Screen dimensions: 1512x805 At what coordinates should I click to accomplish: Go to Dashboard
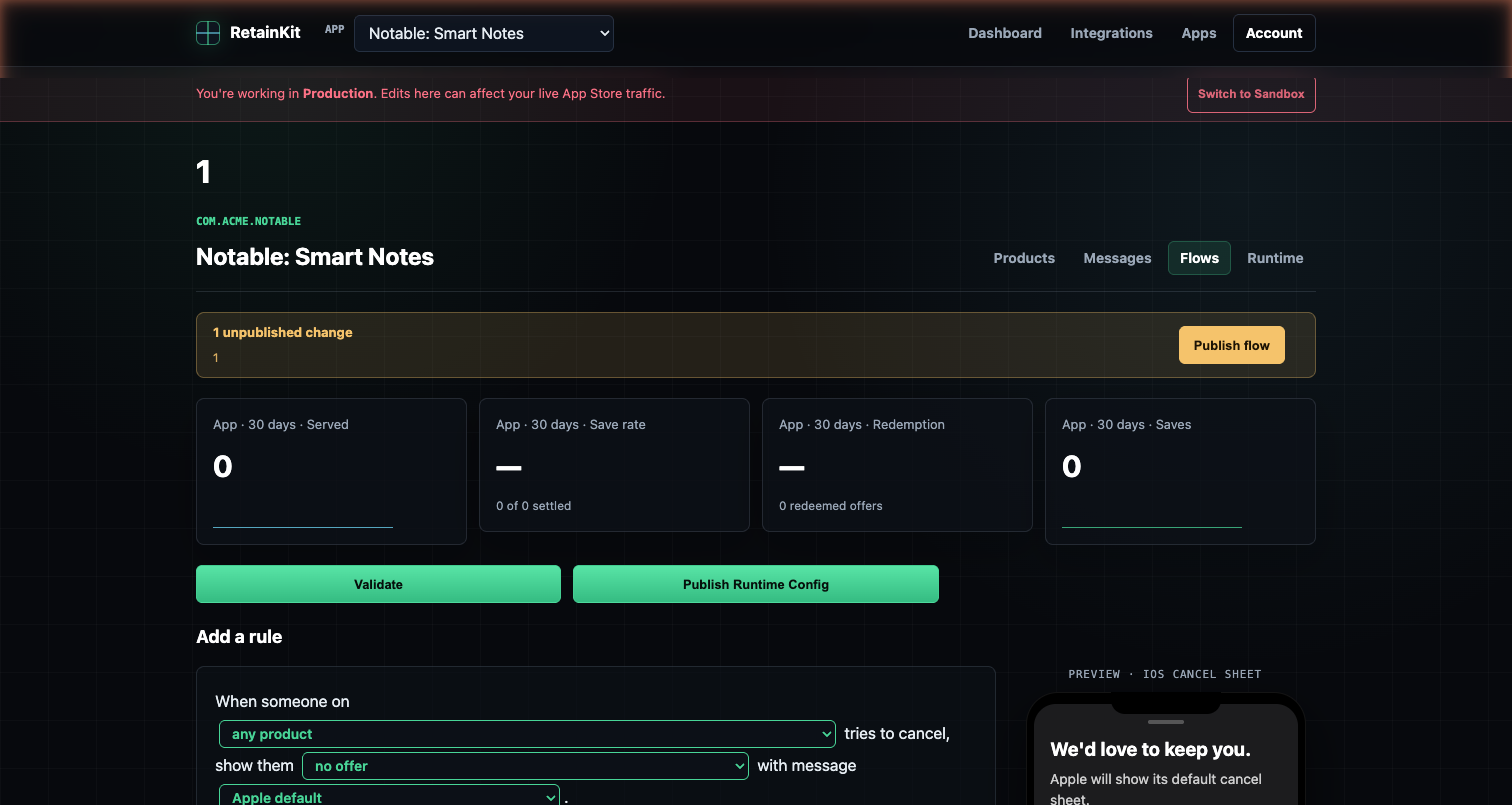pyautogui.click(x=1005, y=33)
